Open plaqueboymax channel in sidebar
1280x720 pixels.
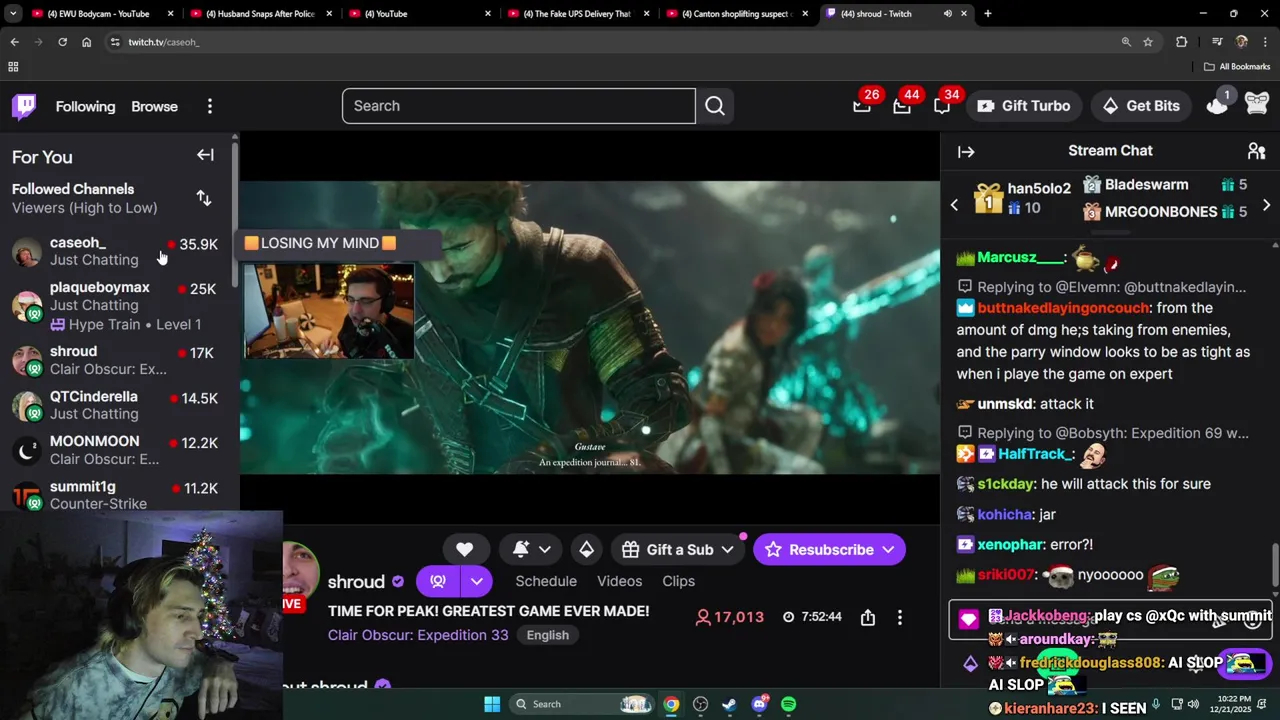[x=118, y=305]
